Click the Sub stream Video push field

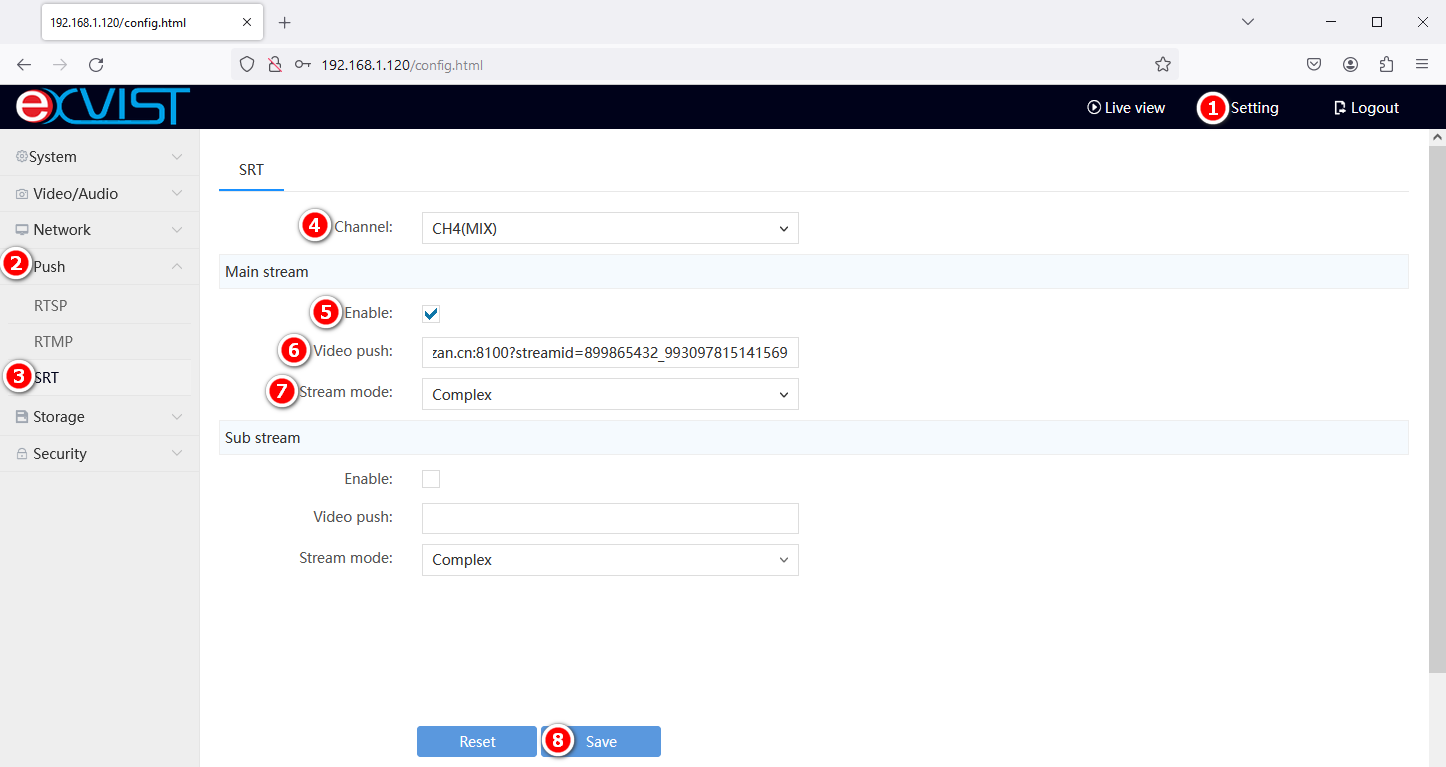coord(610,518)
